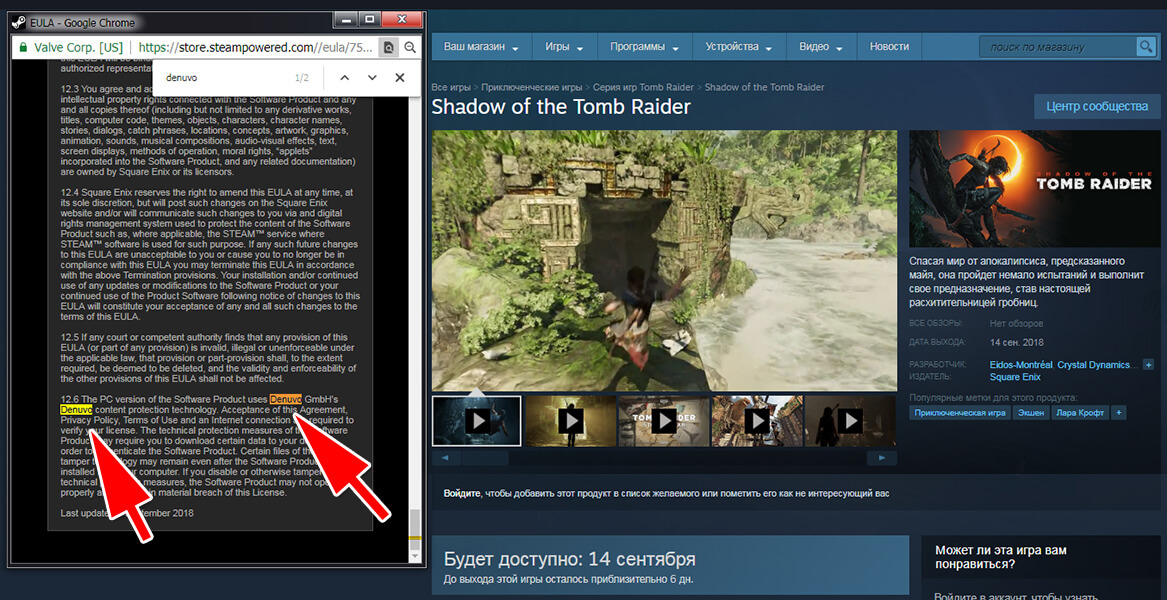Open 'Shadow of the Tomb Raider' breadcrumb link

[764, 87]
